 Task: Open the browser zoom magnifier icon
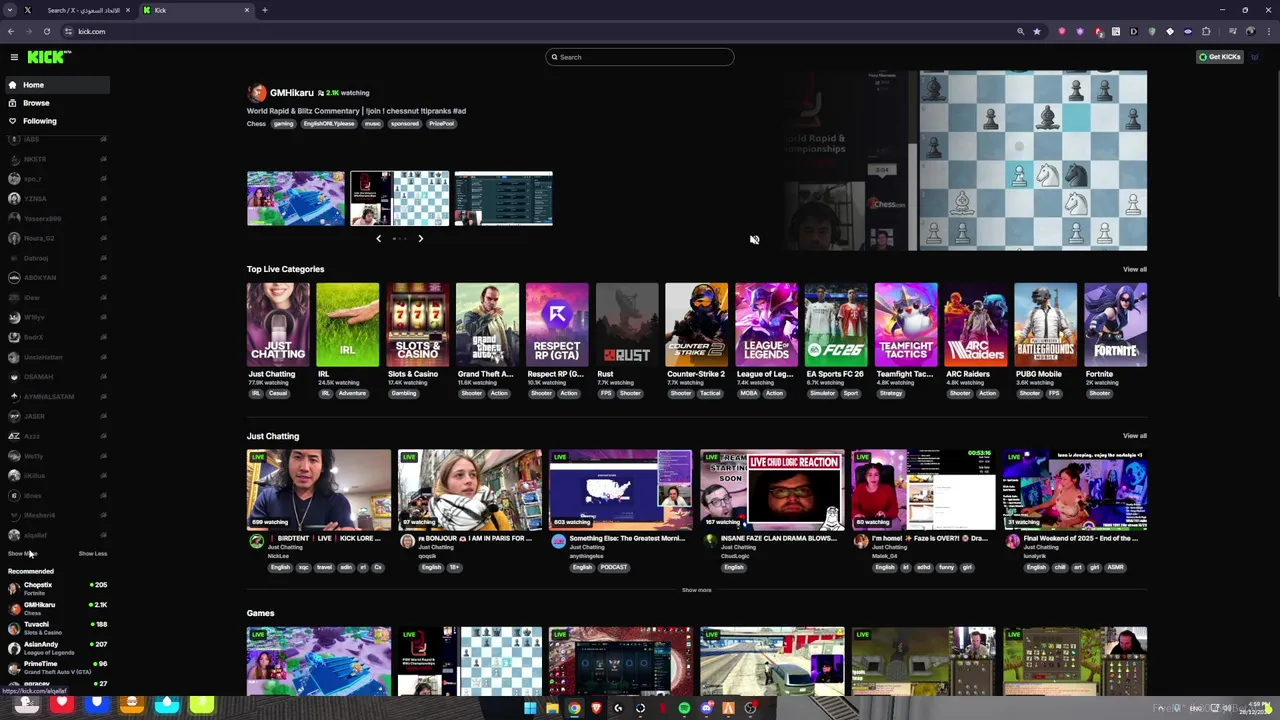click(x=1020, y=31)
